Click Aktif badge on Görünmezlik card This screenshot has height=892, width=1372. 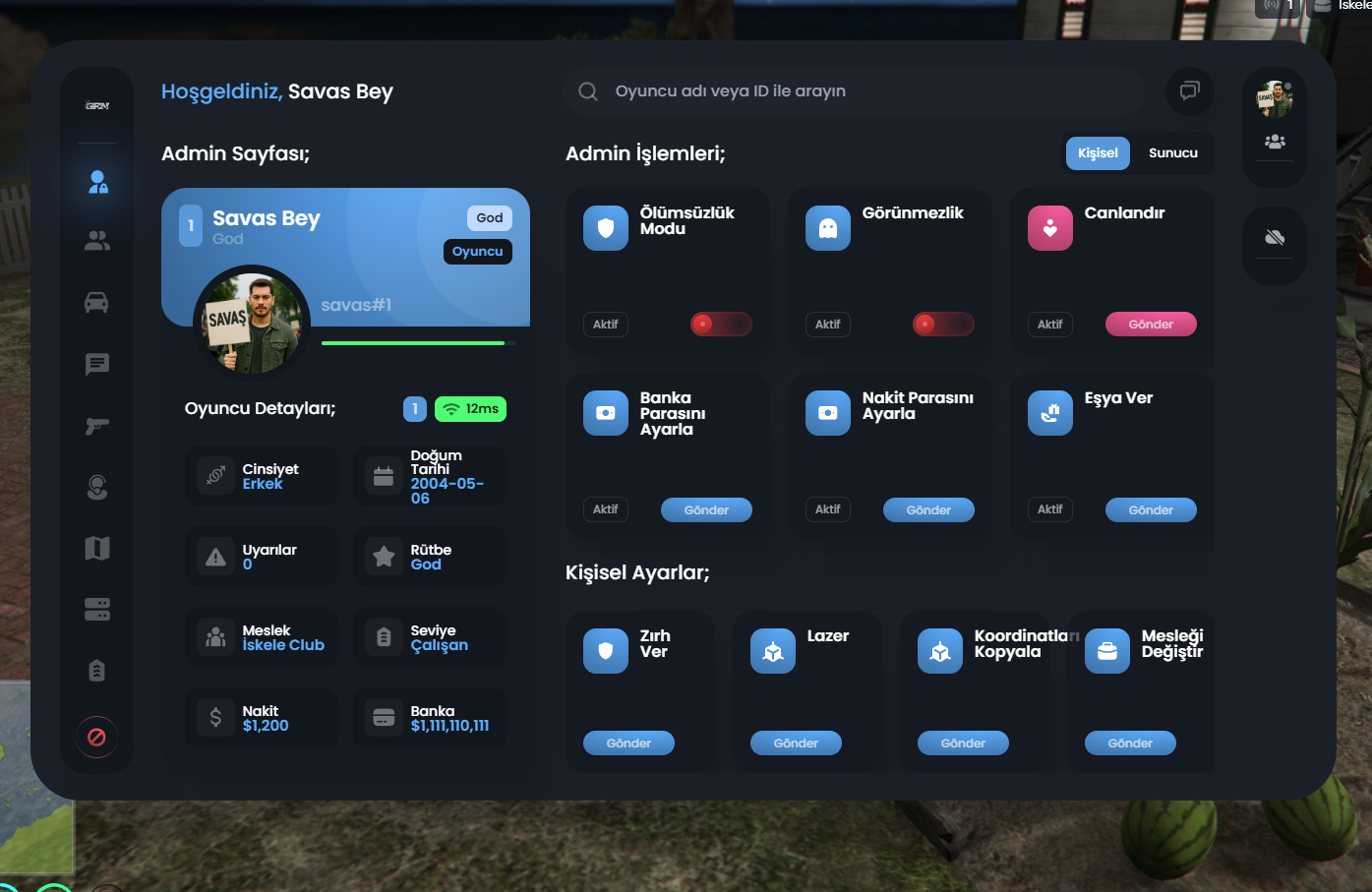828,325
